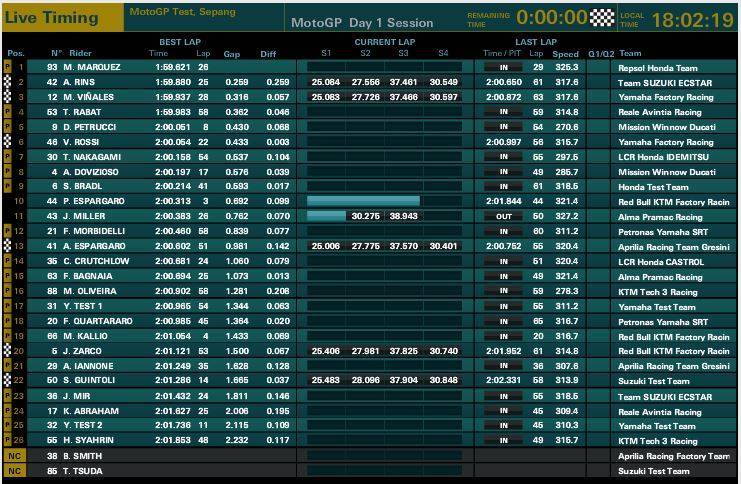Click the 'Q1/Q2' column header
741x484 pixels.
(x=601, y=54)
